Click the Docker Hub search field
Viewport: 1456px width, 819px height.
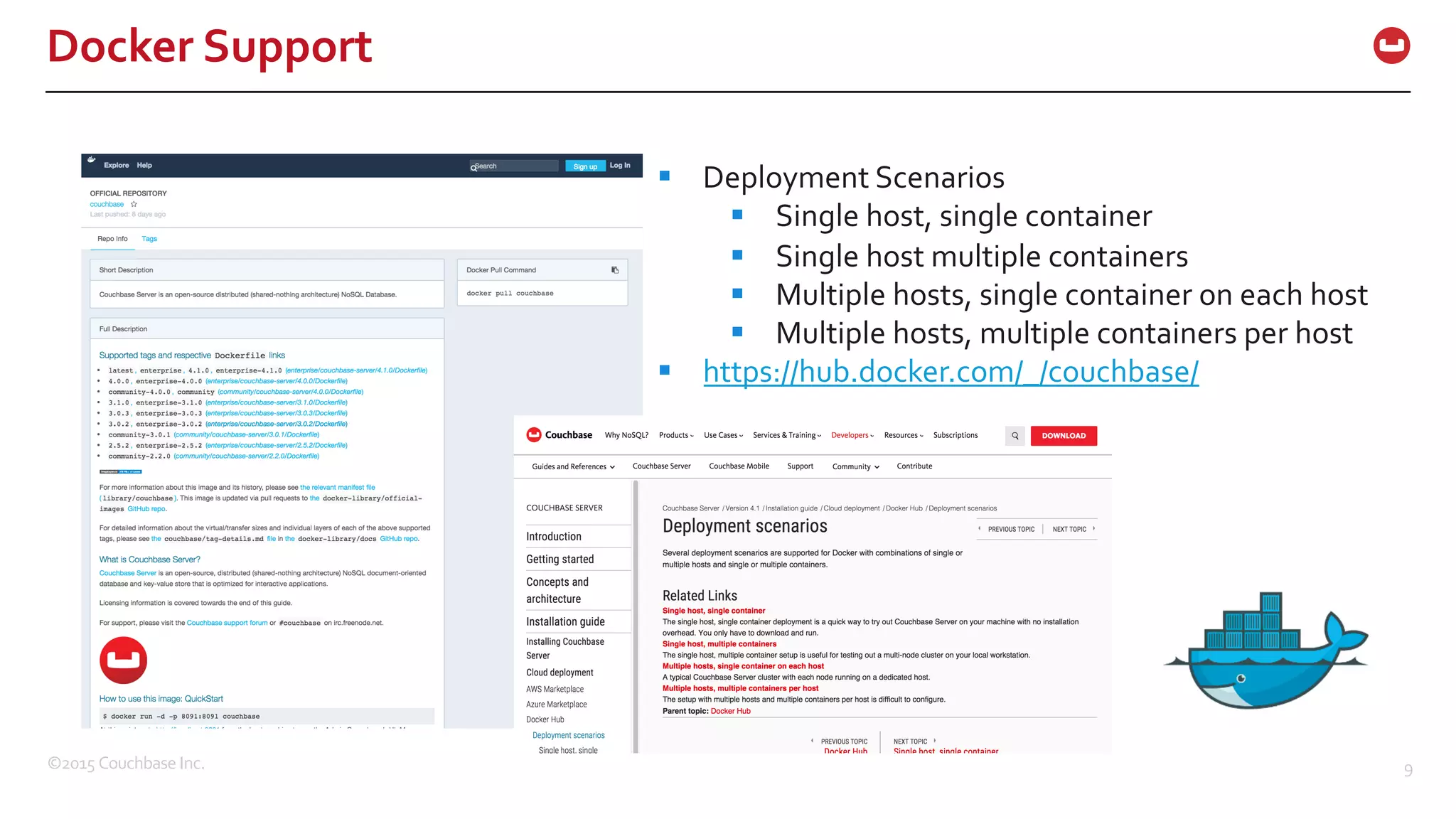[514, 166]
